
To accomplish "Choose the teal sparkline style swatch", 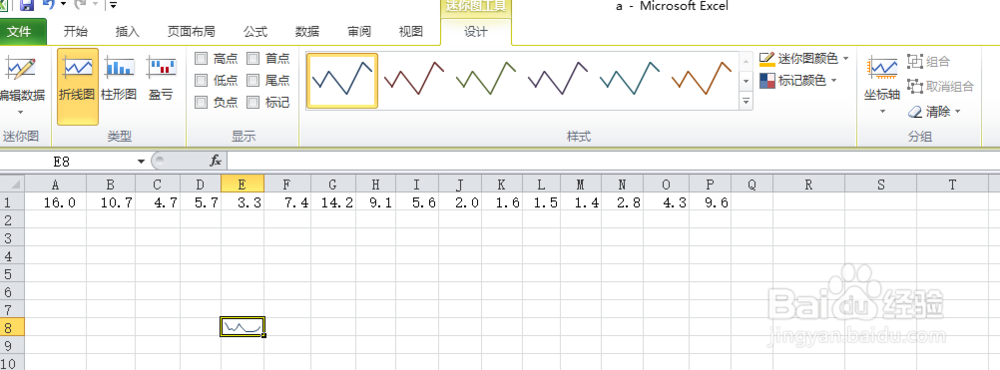I will (x=630, y=80).
